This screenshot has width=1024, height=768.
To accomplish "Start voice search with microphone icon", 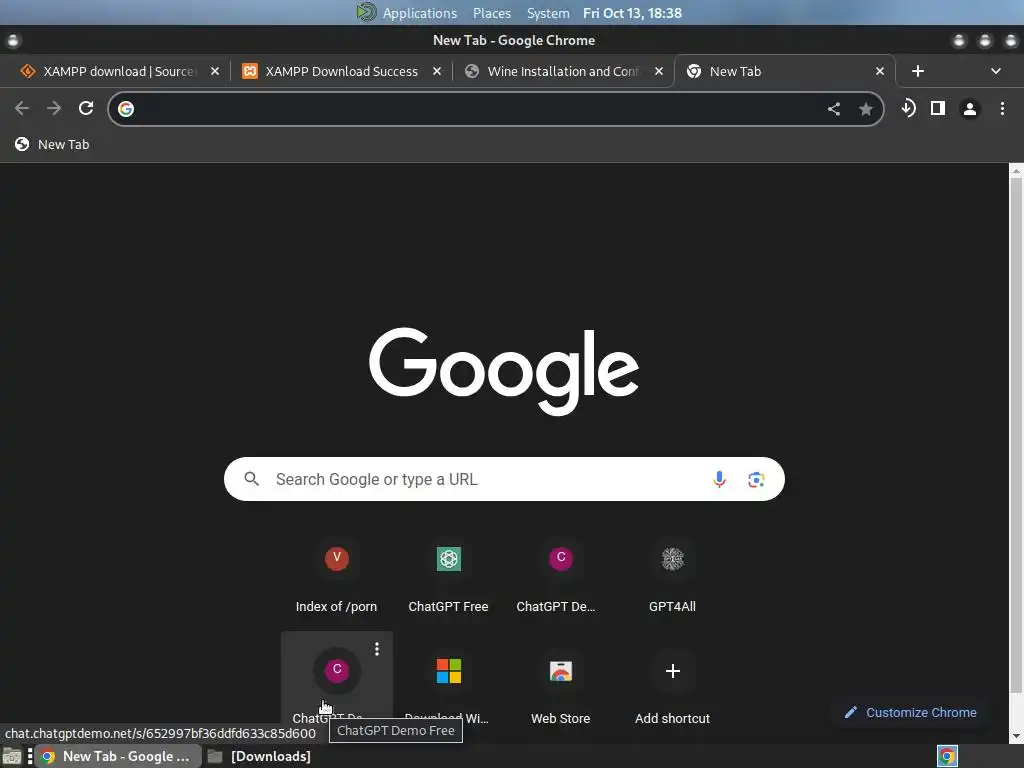I will (719, 479).
